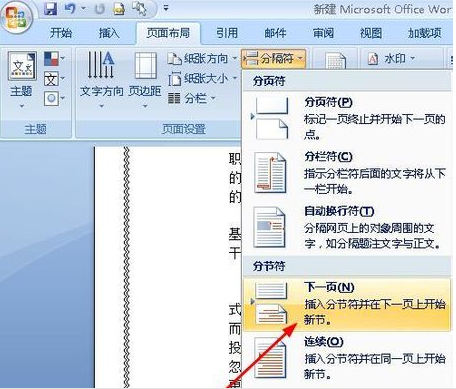The height and width of the screenshot is (389, 456).
Task: Switch to the 插入 tab
Action: tap(109, 33)
